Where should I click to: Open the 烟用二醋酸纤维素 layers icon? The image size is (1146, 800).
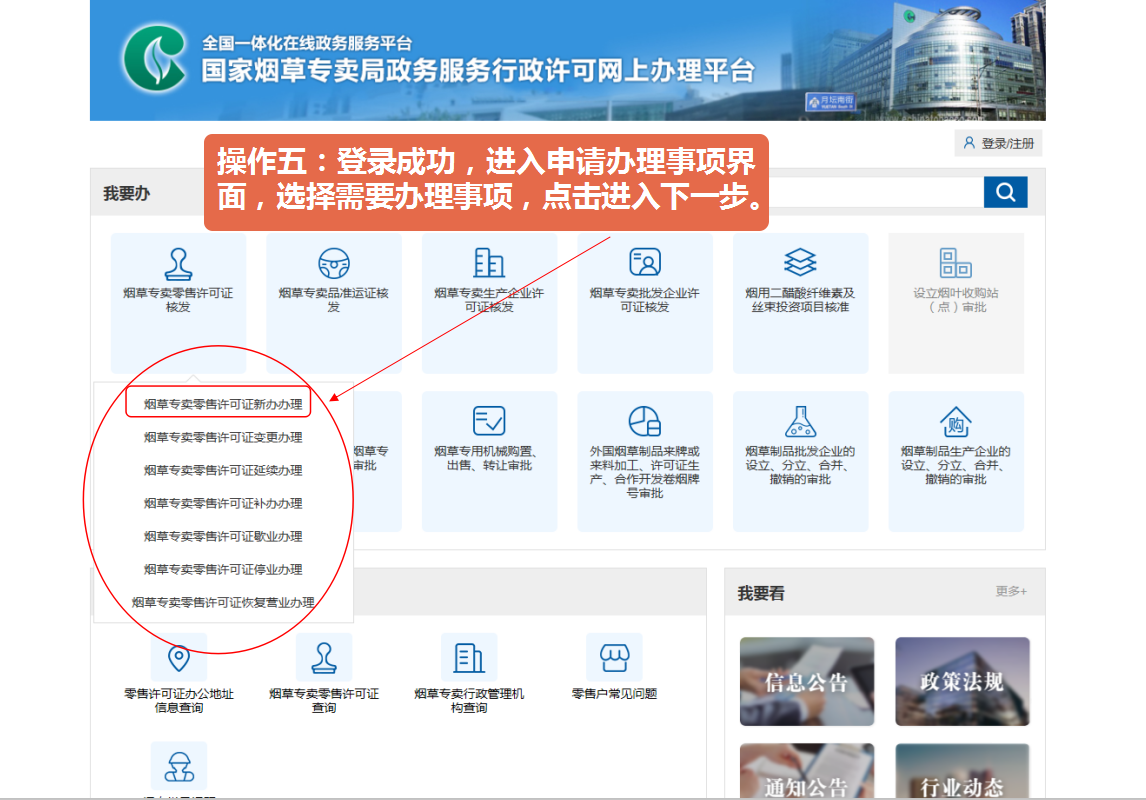click(x=800, y=263)
